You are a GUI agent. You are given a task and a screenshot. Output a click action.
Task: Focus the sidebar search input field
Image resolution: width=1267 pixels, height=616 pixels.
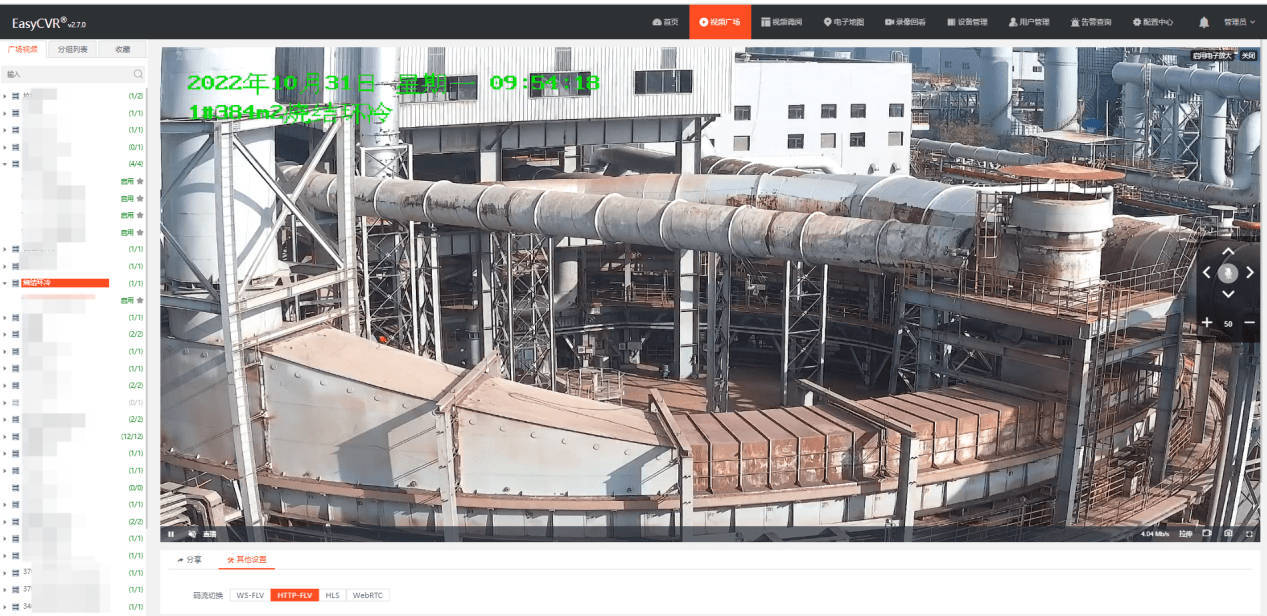tap(74, 74)
